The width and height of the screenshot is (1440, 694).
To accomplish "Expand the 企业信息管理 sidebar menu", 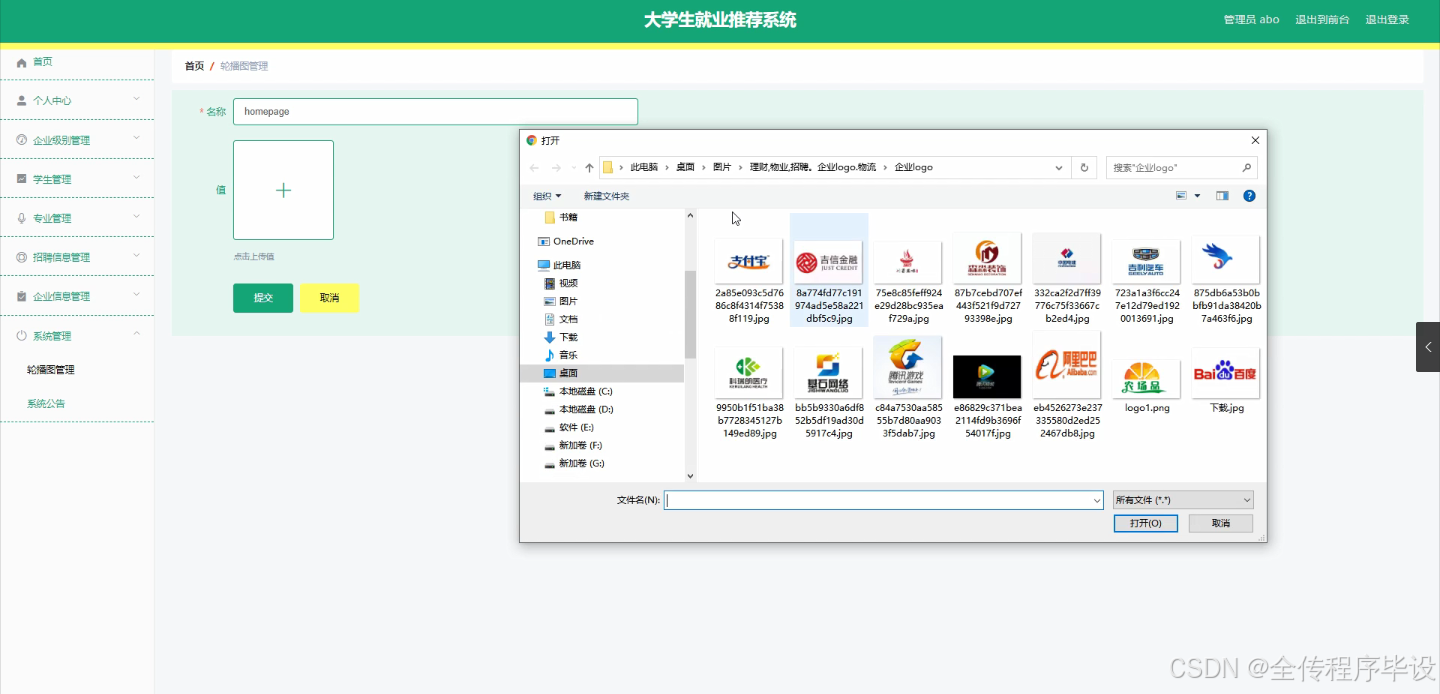I will 77,296.
